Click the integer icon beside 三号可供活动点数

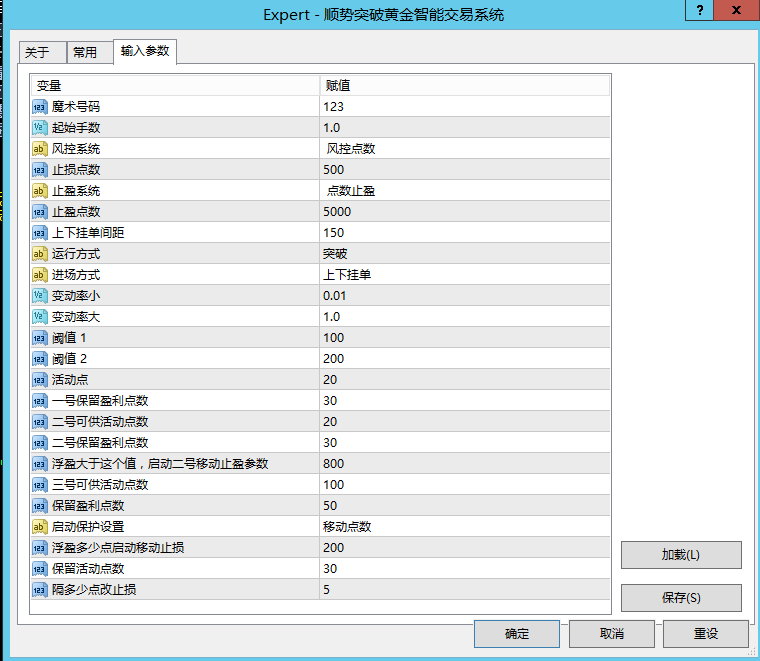[40, 485]
